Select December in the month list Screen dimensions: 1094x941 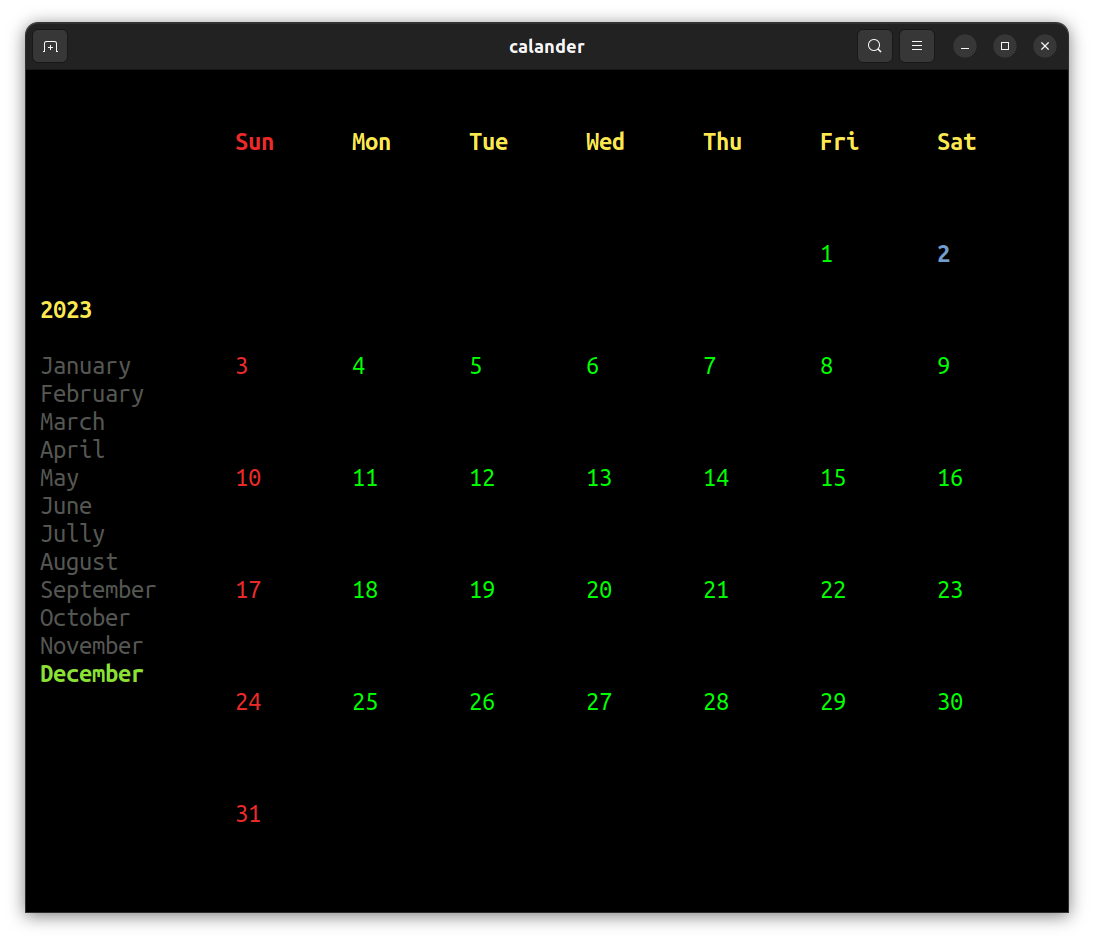(x=91, y=674)
